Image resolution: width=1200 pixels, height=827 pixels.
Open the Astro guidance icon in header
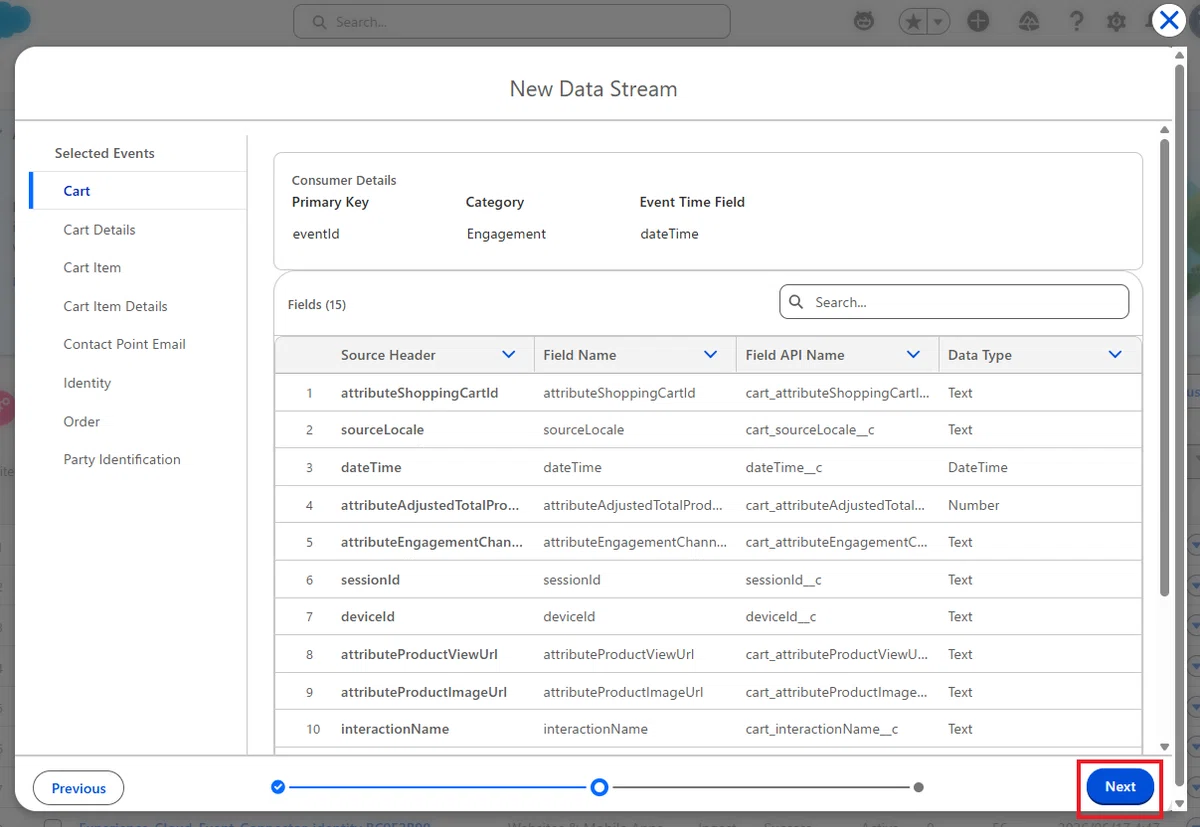point(865,21)
